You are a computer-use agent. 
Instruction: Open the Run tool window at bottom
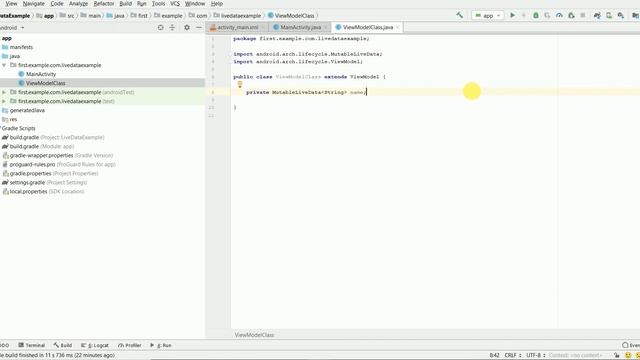point(160,345)
